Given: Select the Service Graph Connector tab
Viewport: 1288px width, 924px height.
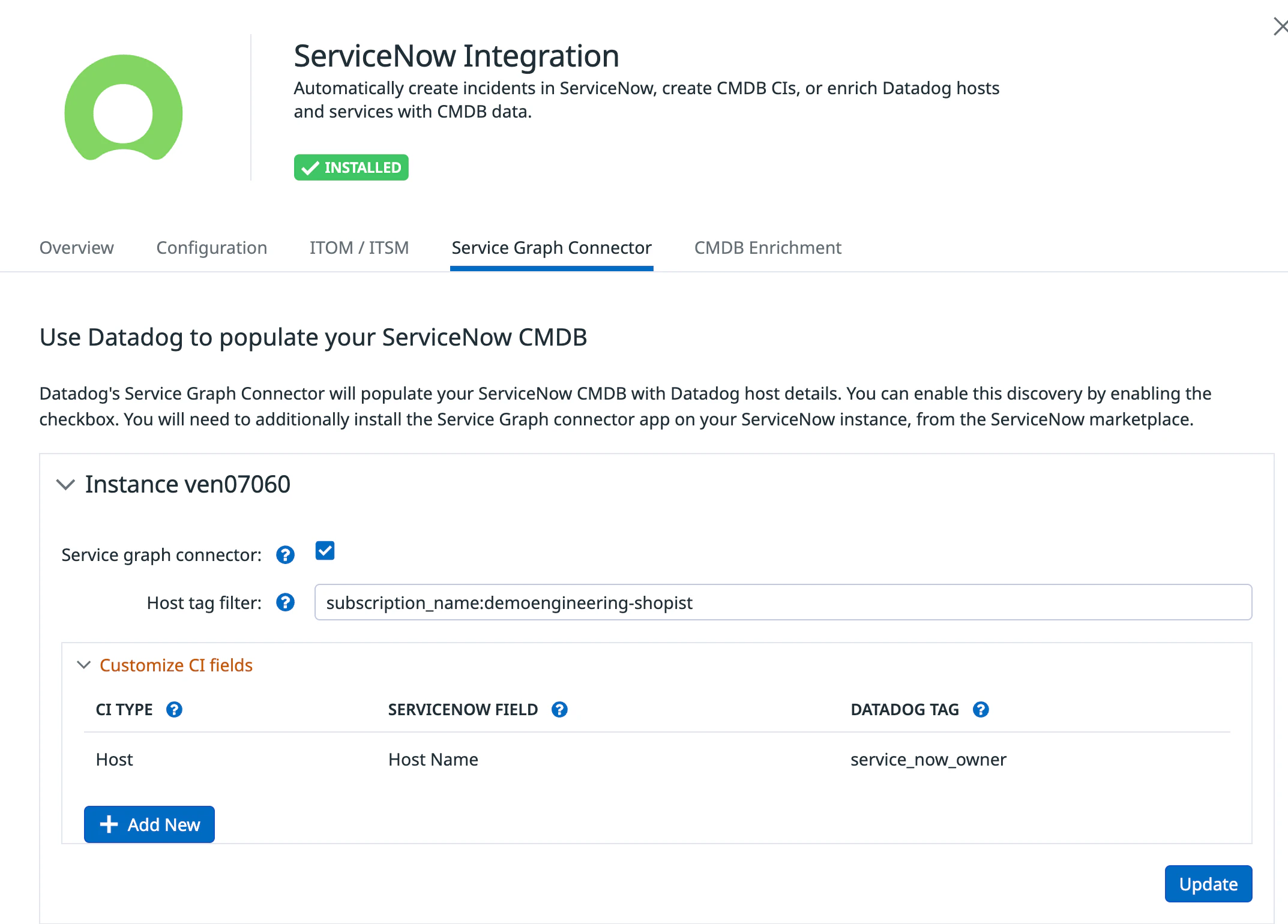Looking at the screenshot, I should (552, 248).
